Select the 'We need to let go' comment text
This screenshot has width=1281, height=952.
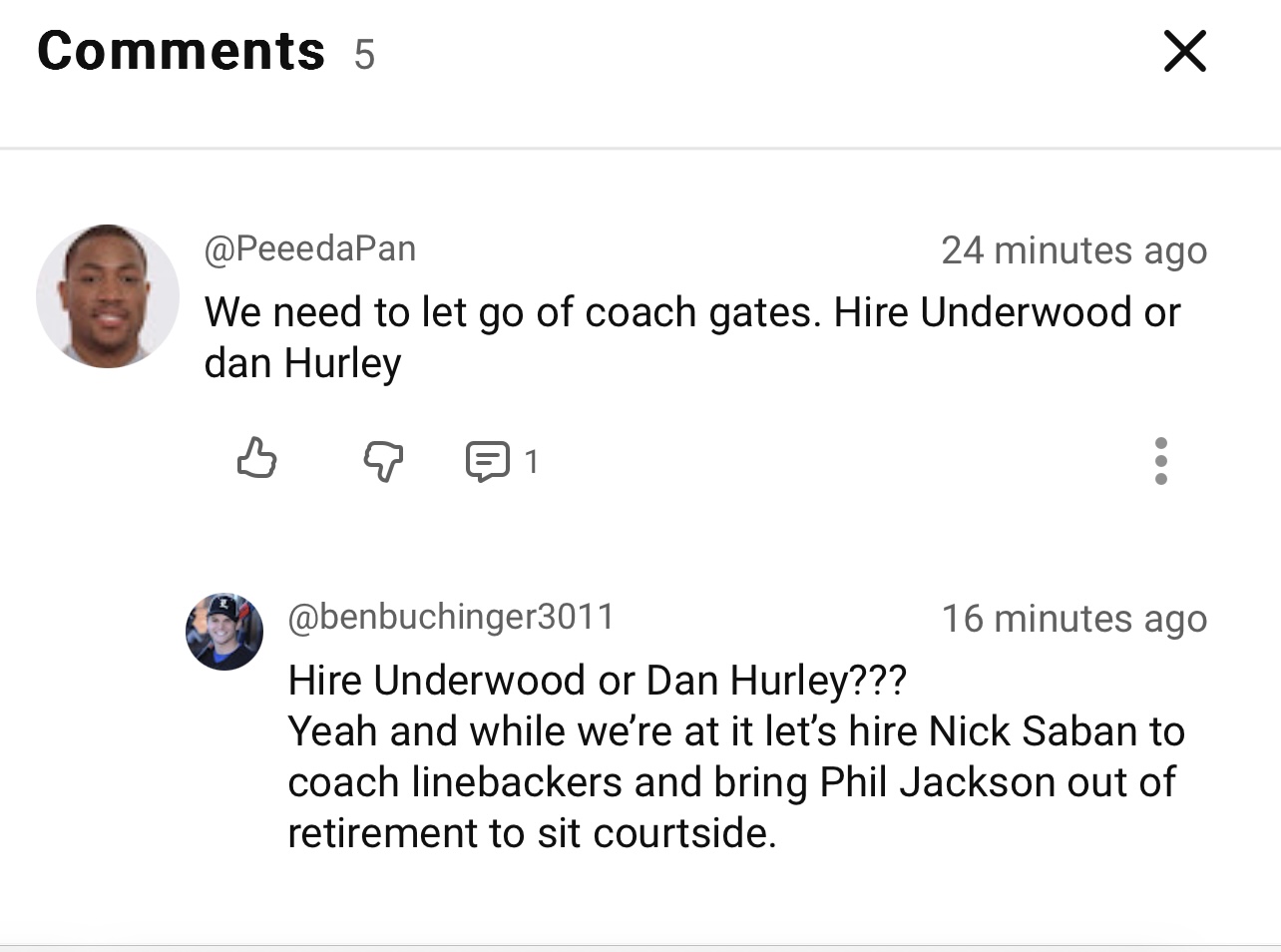tap(691, 312)
